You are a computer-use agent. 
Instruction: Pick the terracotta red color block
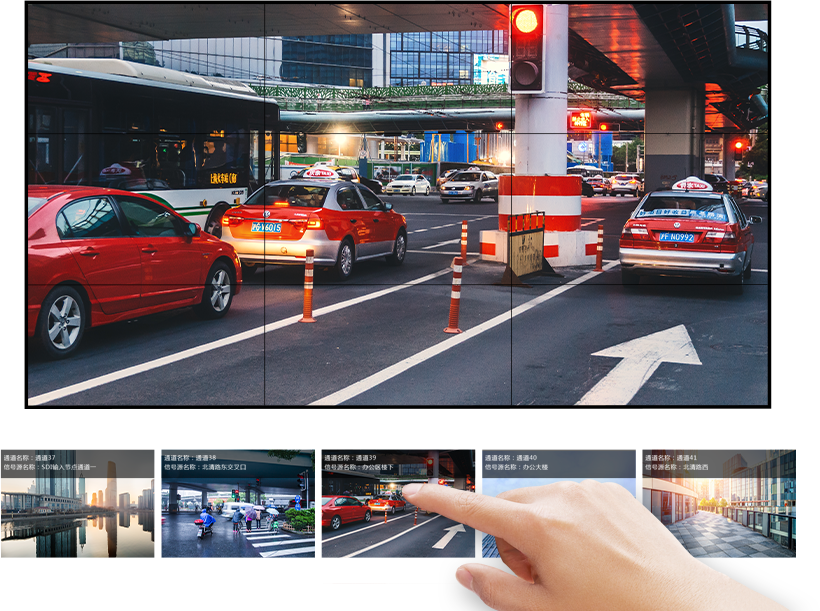click(x=361, y=584)
